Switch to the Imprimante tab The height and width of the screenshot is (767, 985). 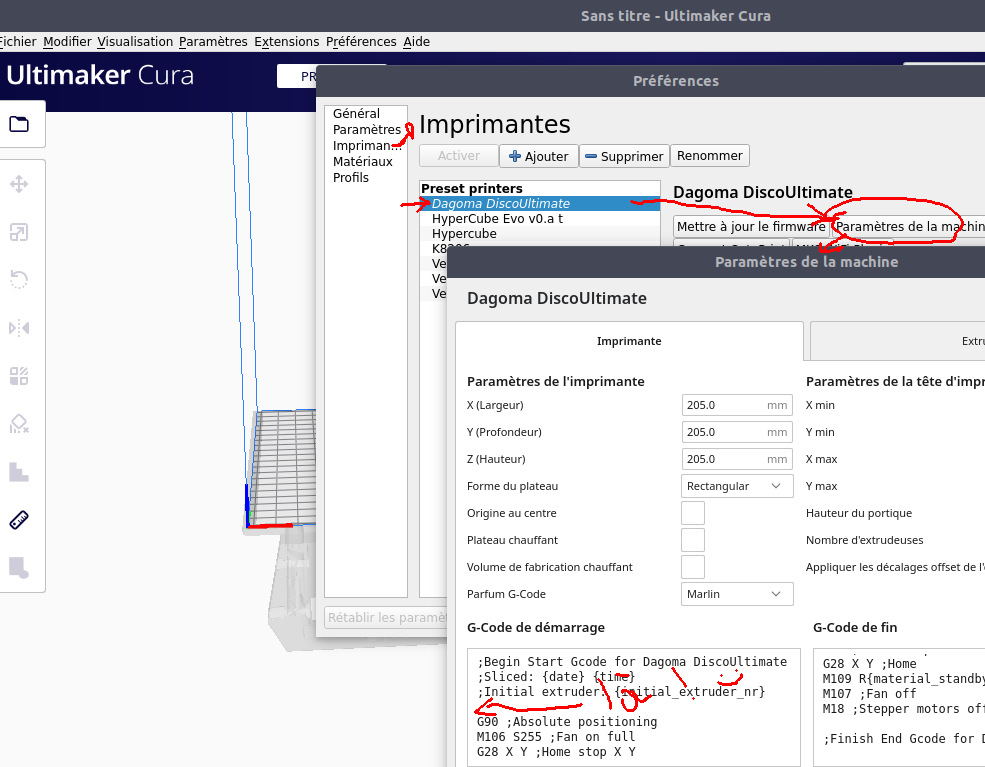[629, 341]
